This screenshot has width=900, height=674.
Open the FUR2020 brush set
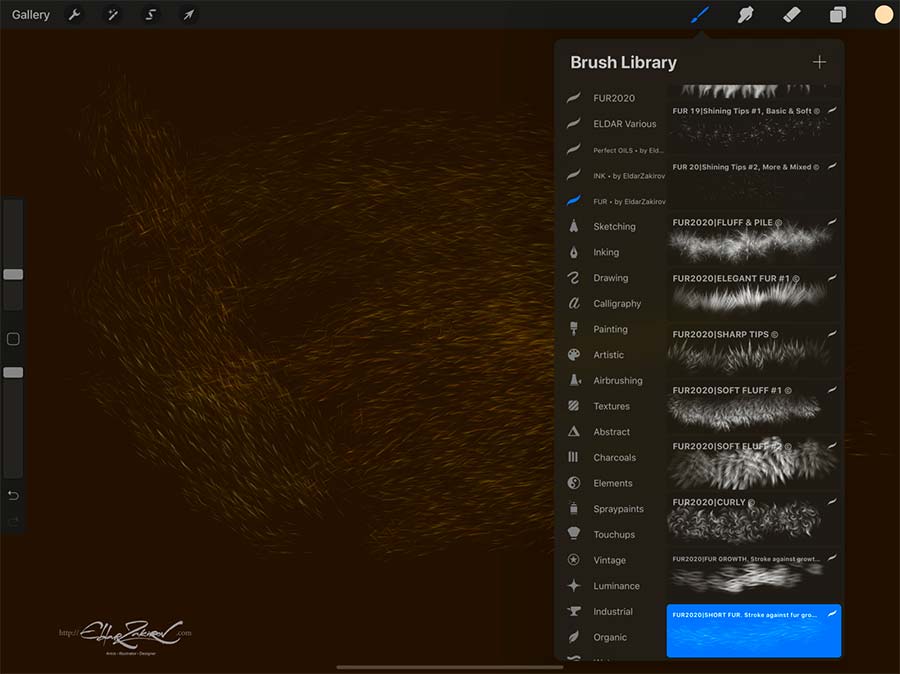614,98
